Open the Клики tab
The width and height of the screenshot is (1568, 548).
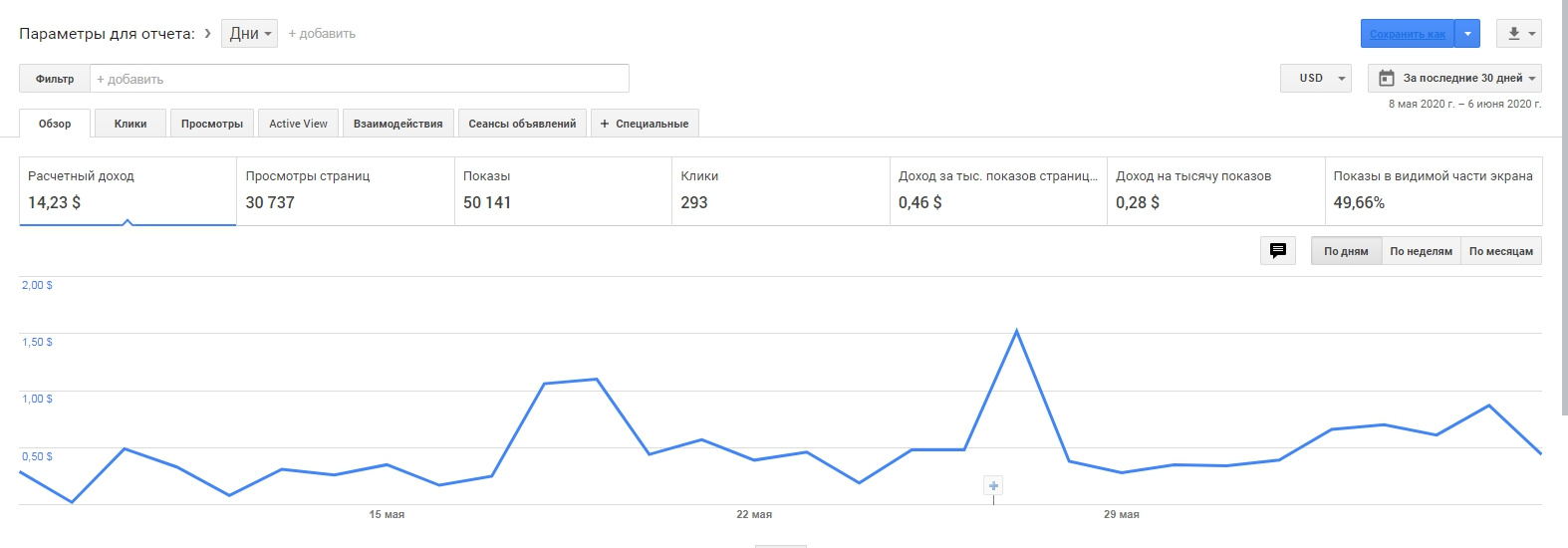131,124
